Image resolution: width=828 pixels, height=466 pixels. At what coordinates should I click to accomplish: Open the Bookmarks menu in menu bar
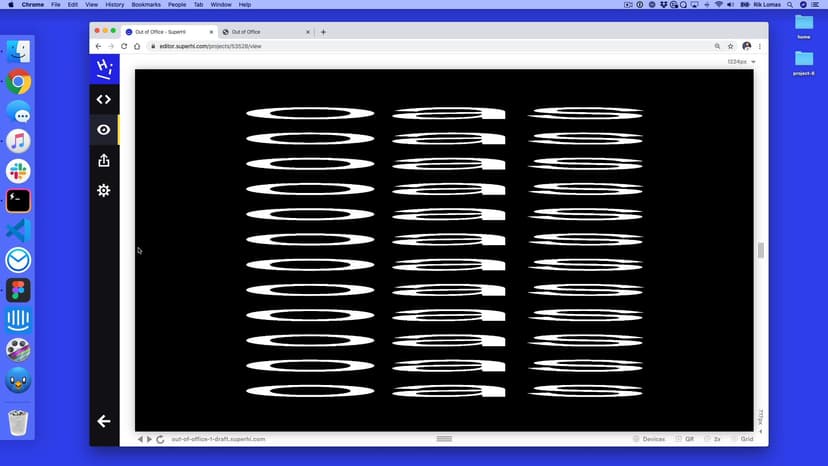click(146, 5)
